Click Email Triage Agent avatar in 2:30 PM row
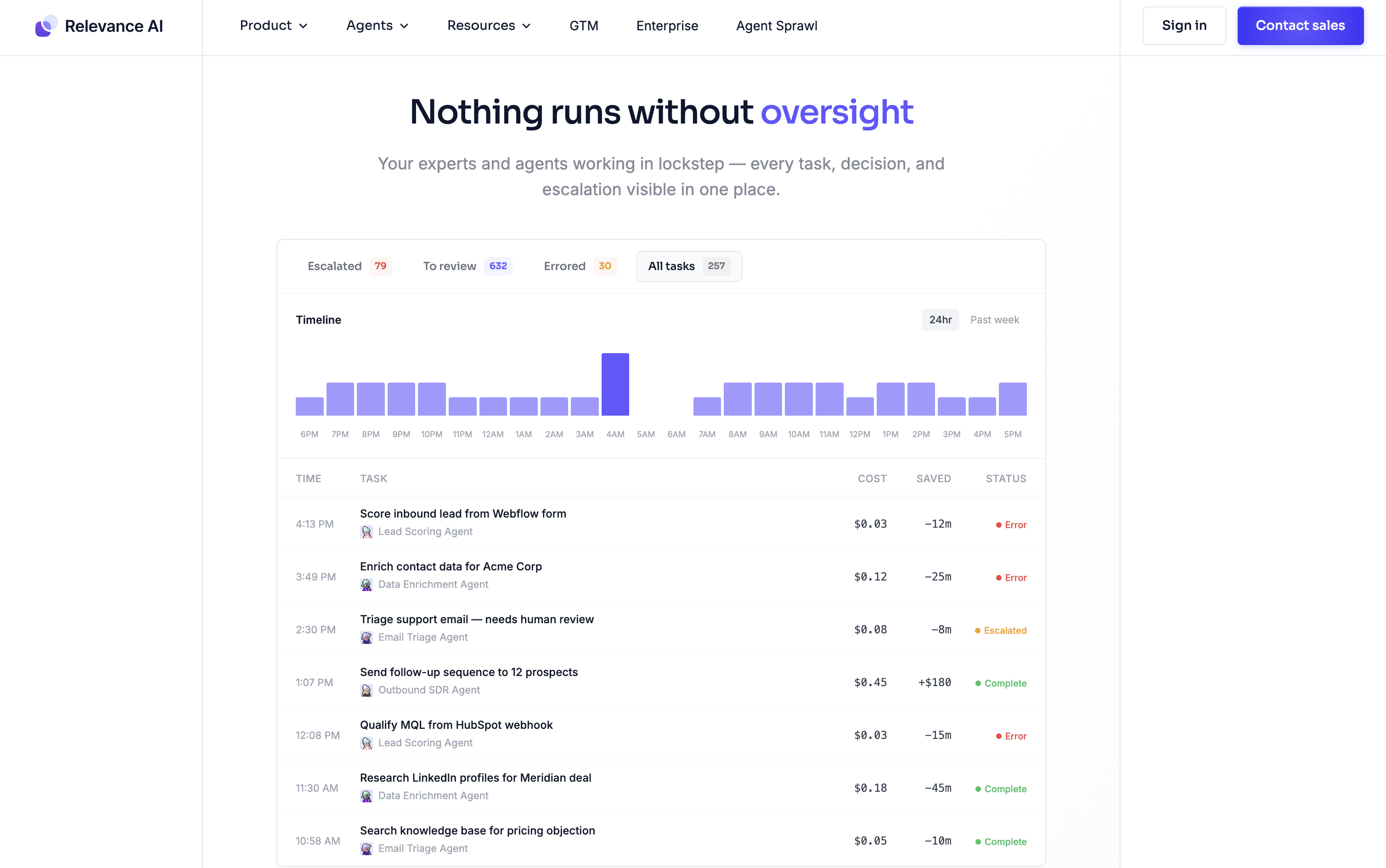Viewport: 1386px width, 868px height. [x=366, y=638]
